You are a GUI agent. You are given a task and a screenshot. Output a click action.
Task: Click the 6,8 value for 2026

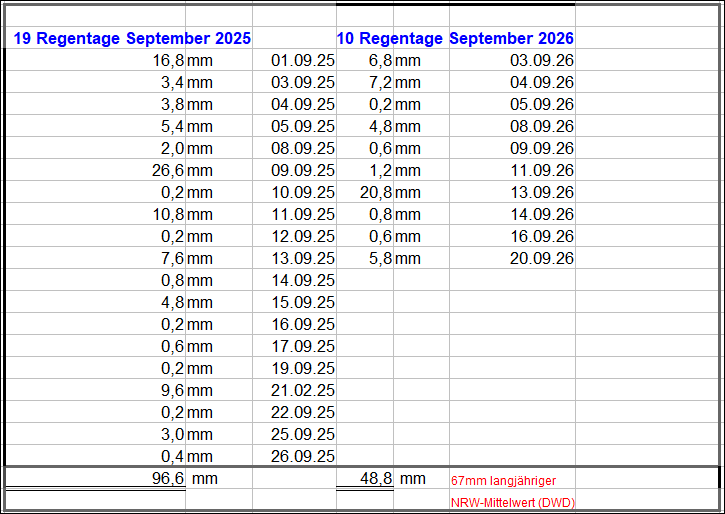pyautogui.click(x=381, y=60)
